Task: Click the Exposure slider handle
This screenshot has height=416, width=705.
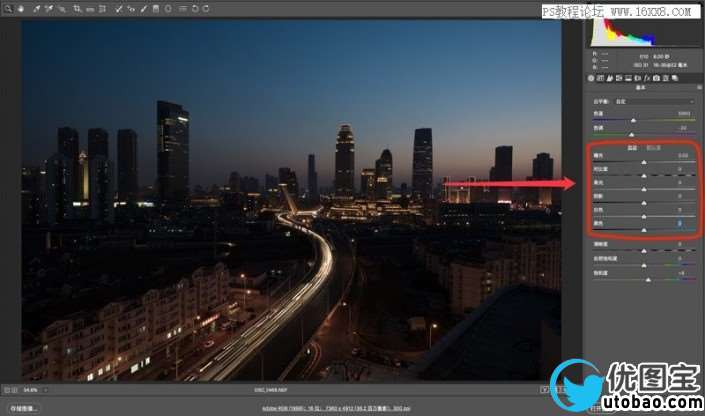Action: click(643, 162)
